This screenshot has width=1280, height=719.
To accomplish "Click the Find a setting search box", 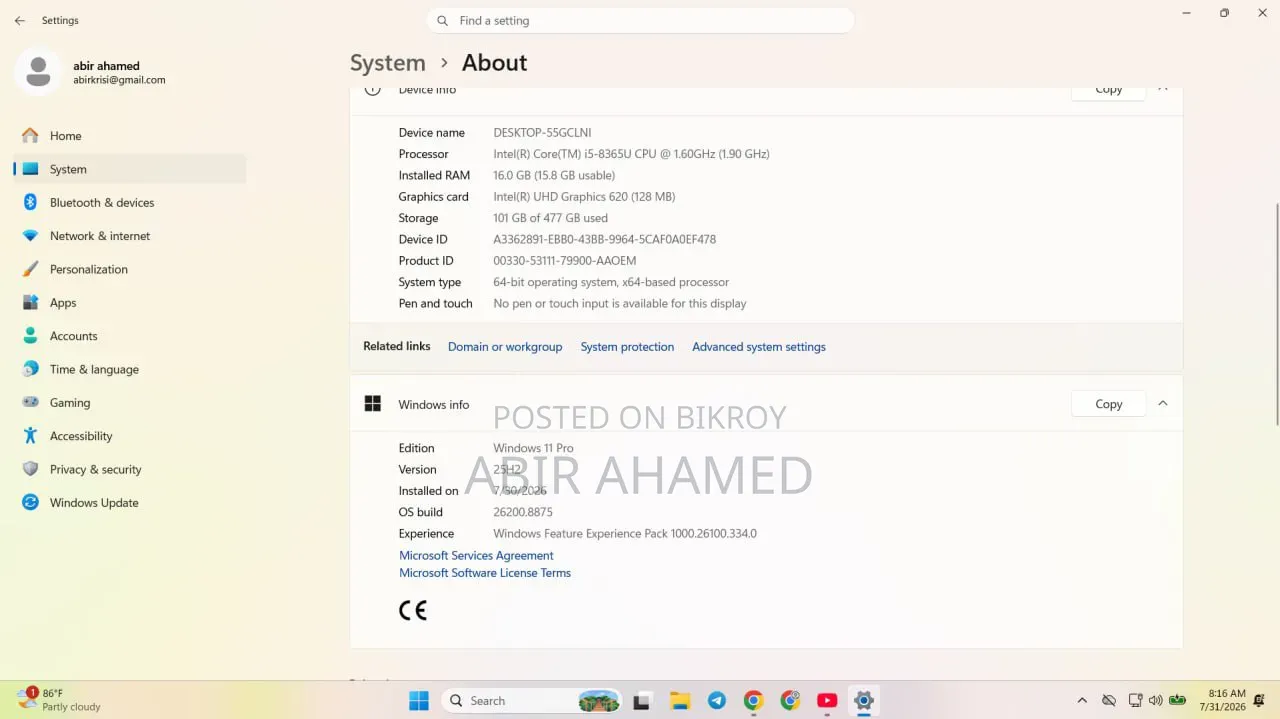I will 640,20.
